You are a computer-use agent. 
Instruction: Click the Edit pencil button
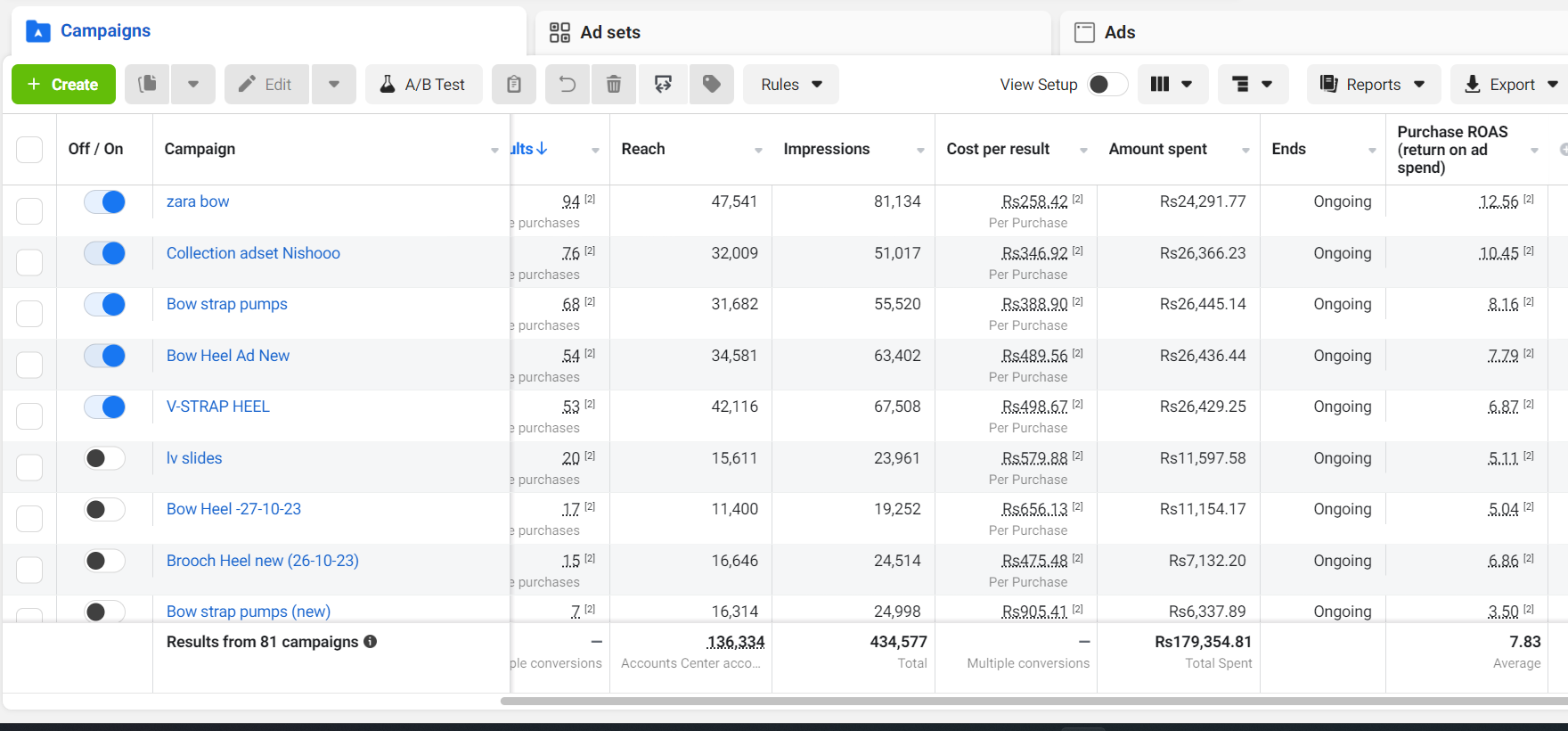(266, 84)
